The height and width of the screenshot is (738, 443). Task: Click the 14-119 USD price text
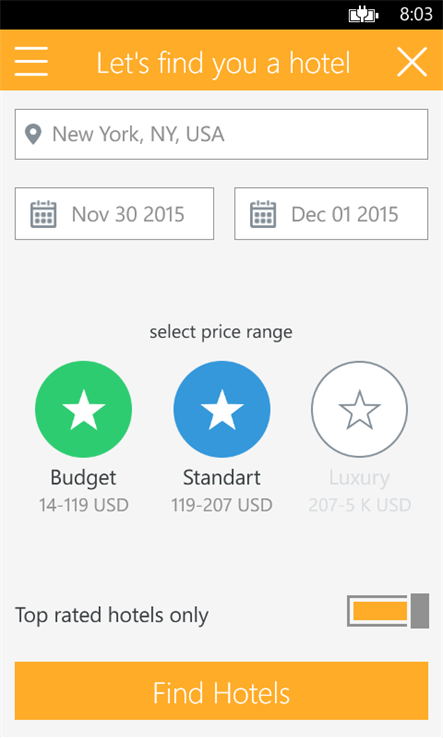point(83,505)
